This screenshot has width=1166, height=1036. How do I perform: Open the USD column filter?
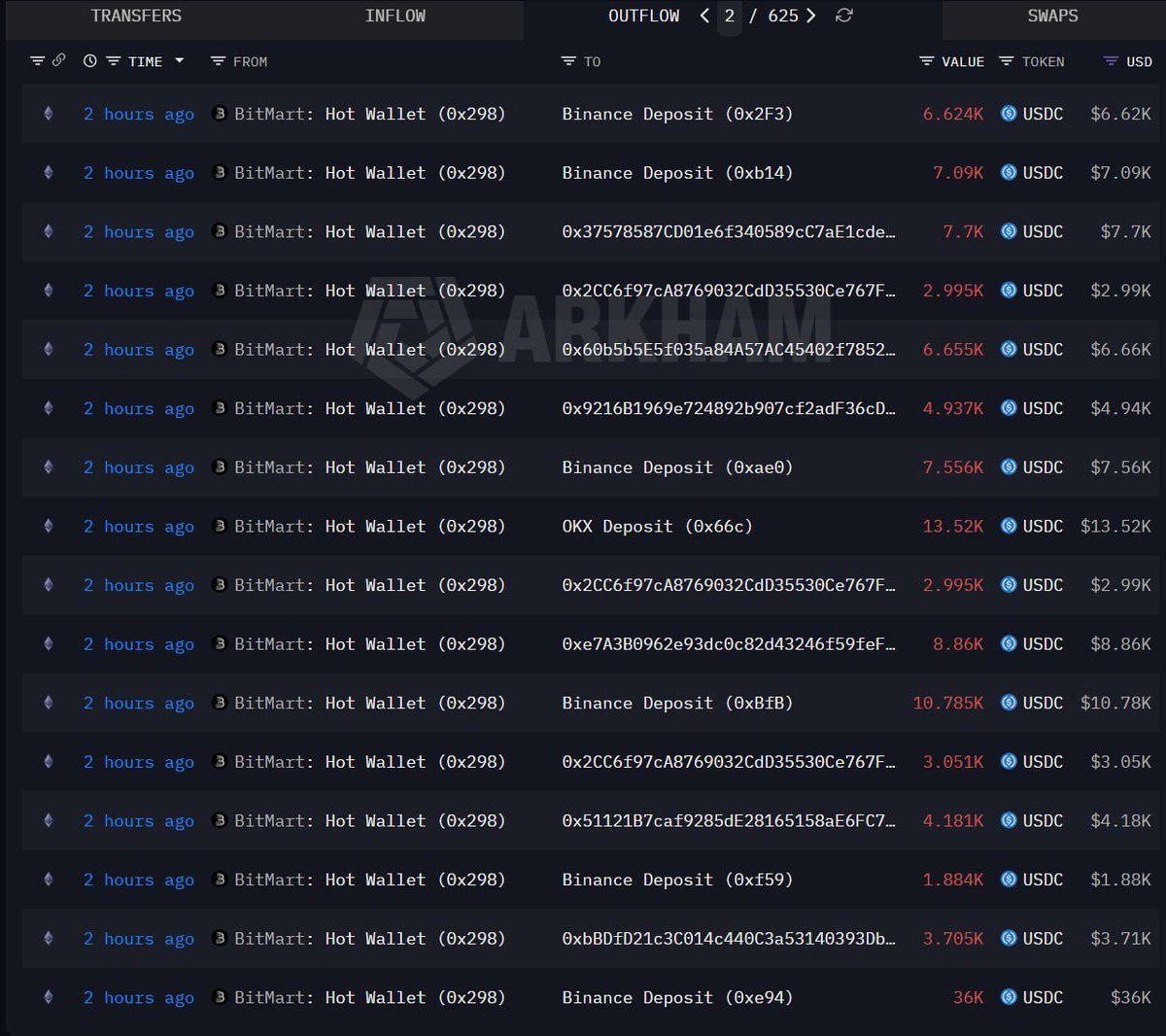coord(1111,61)
